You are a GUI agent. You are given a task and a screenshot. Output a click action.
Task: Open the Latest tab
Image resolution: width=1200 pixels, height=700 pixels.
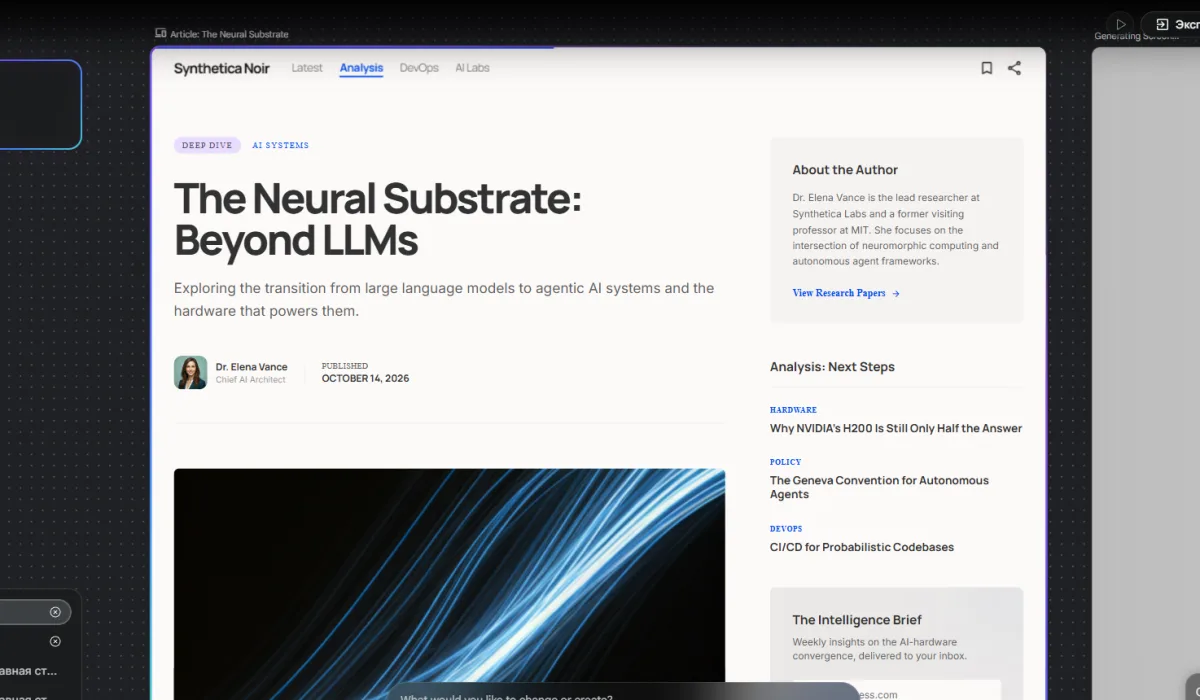pyautogui.click(x=307, y=68)
